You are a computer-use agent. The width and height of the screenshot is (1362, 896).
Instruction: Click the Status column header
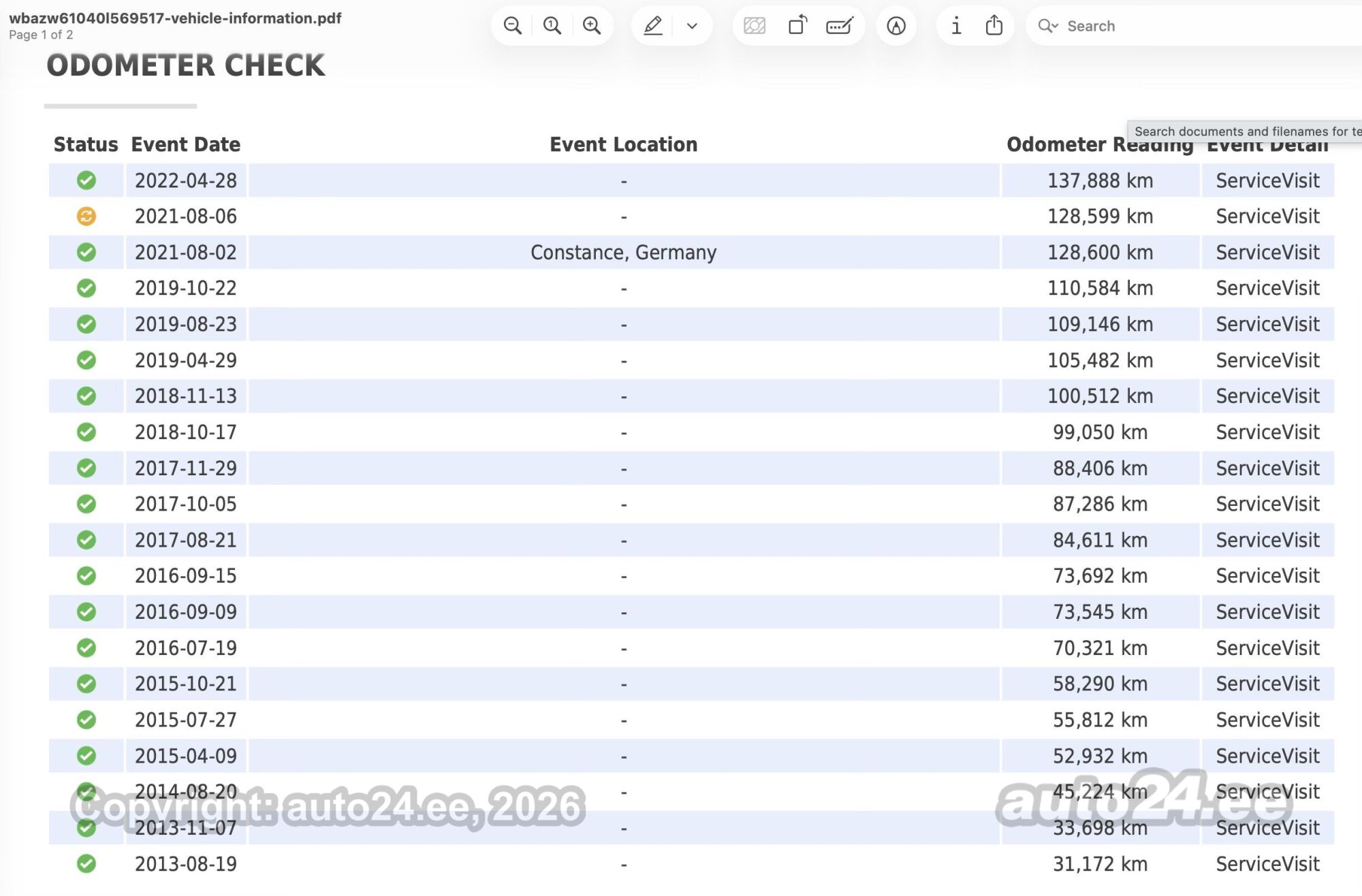click(x=86, y=144)
